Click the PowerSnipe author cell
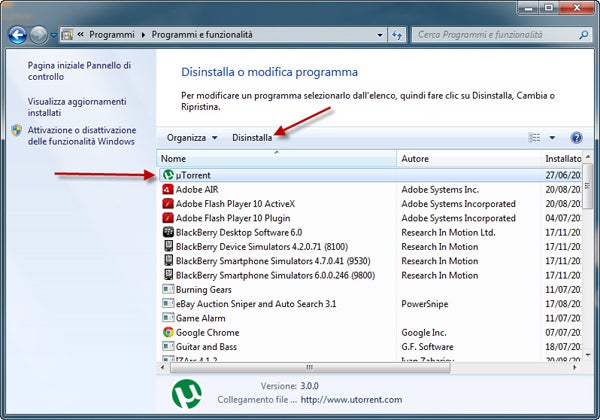 424,304
